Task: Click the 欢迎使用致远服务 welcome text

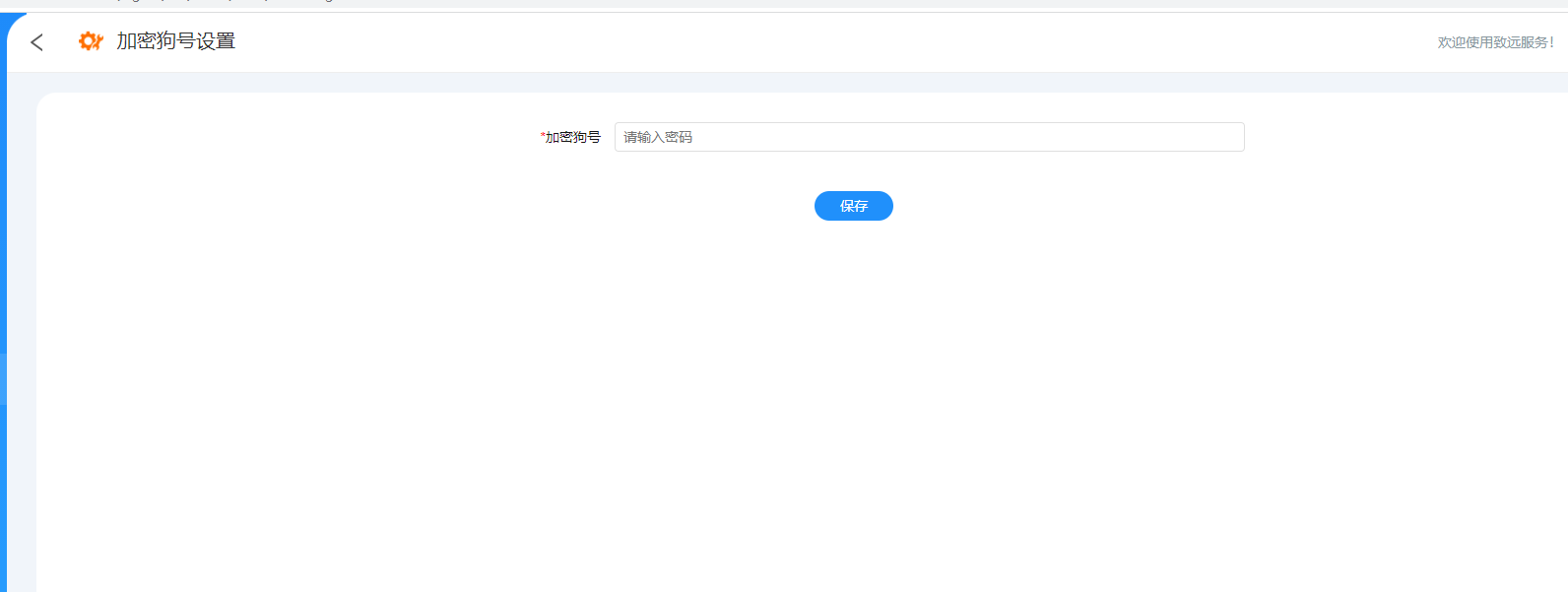Action: tap(1495, 42)
